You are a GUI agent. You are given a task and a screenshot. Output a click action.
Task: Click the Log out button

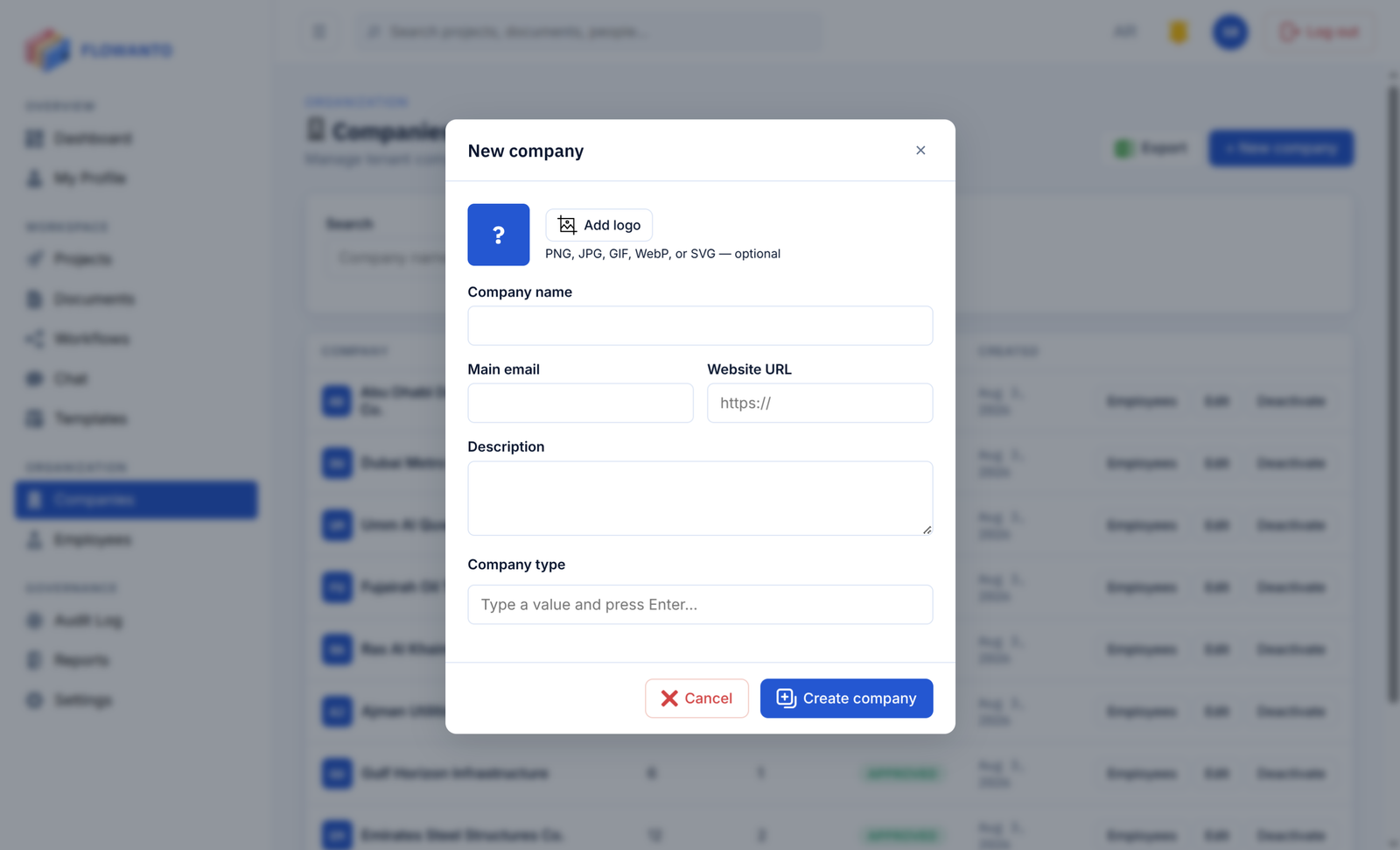tap(1319, 32)
